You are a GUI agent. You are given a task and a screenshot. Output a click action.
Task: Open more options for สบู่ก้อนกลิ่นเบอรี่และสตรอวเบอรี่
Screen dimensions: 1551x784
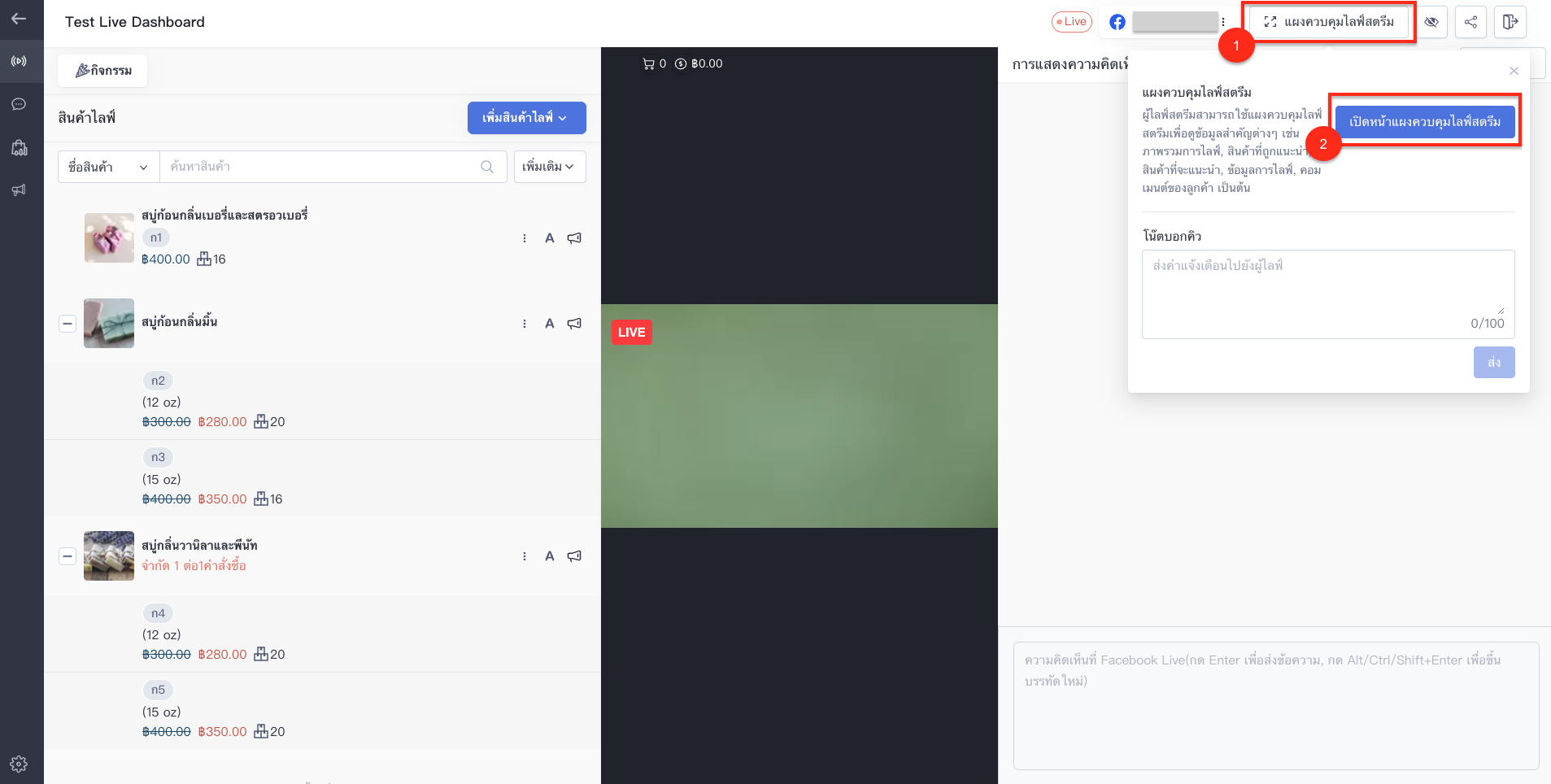(x=525, y=238)
